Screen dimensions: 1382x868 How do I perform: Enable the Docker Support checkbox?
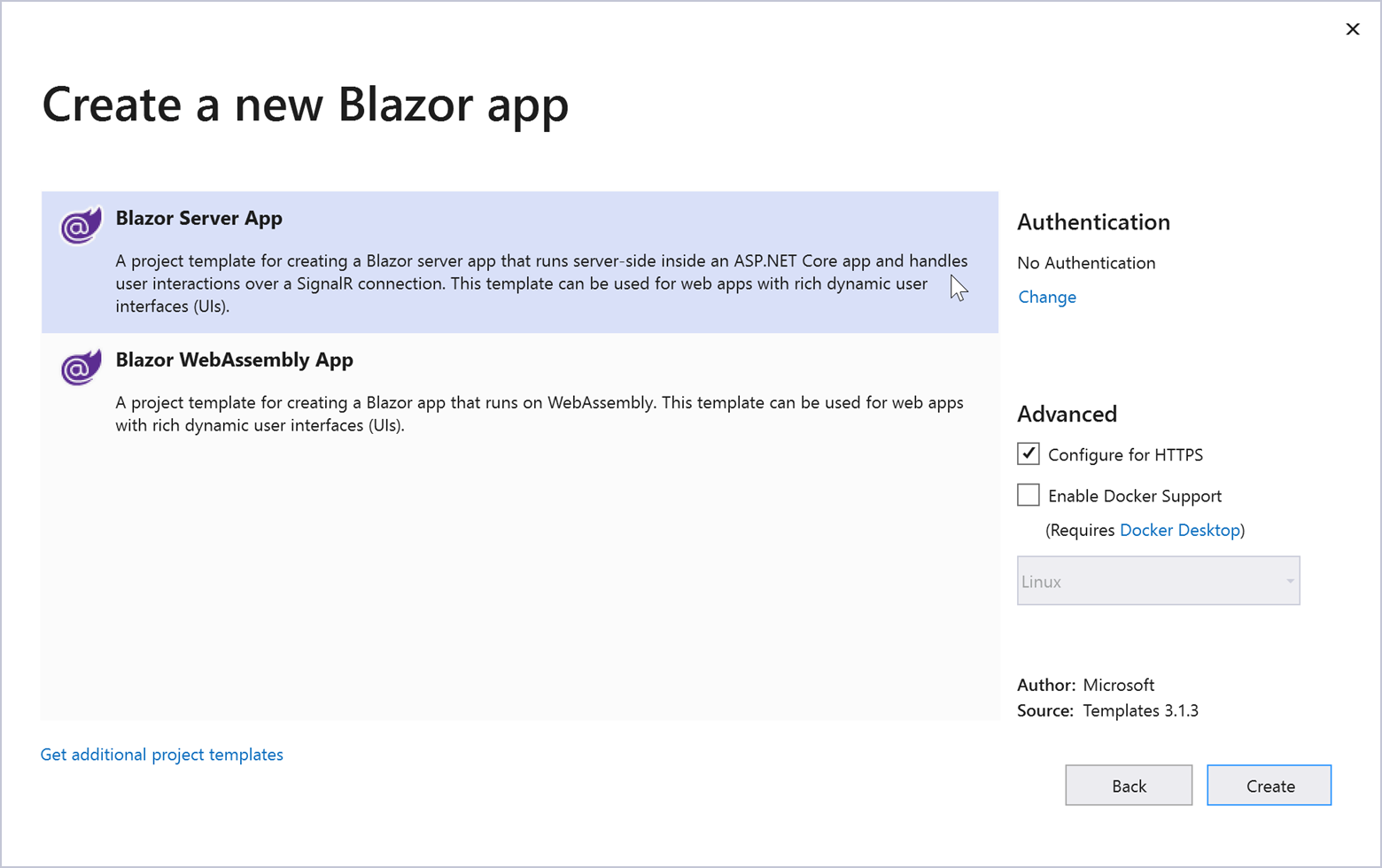(1028, 494)
